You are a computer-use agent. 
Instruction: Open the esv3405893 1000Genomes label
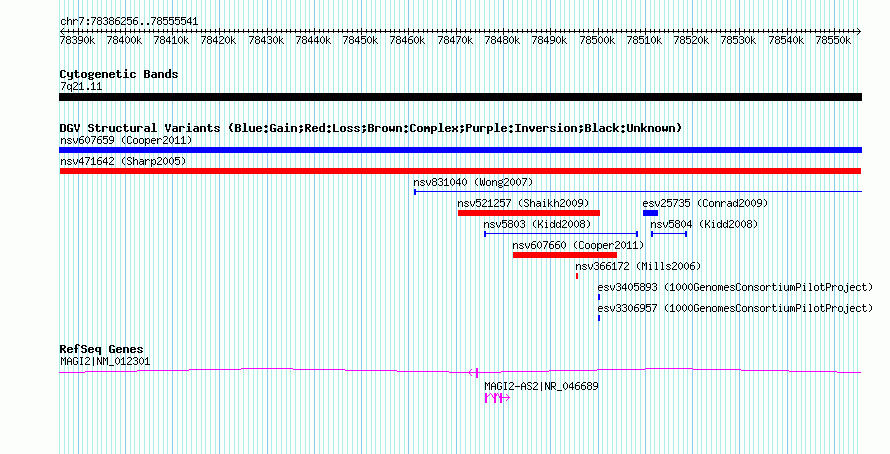pos(735,287)
